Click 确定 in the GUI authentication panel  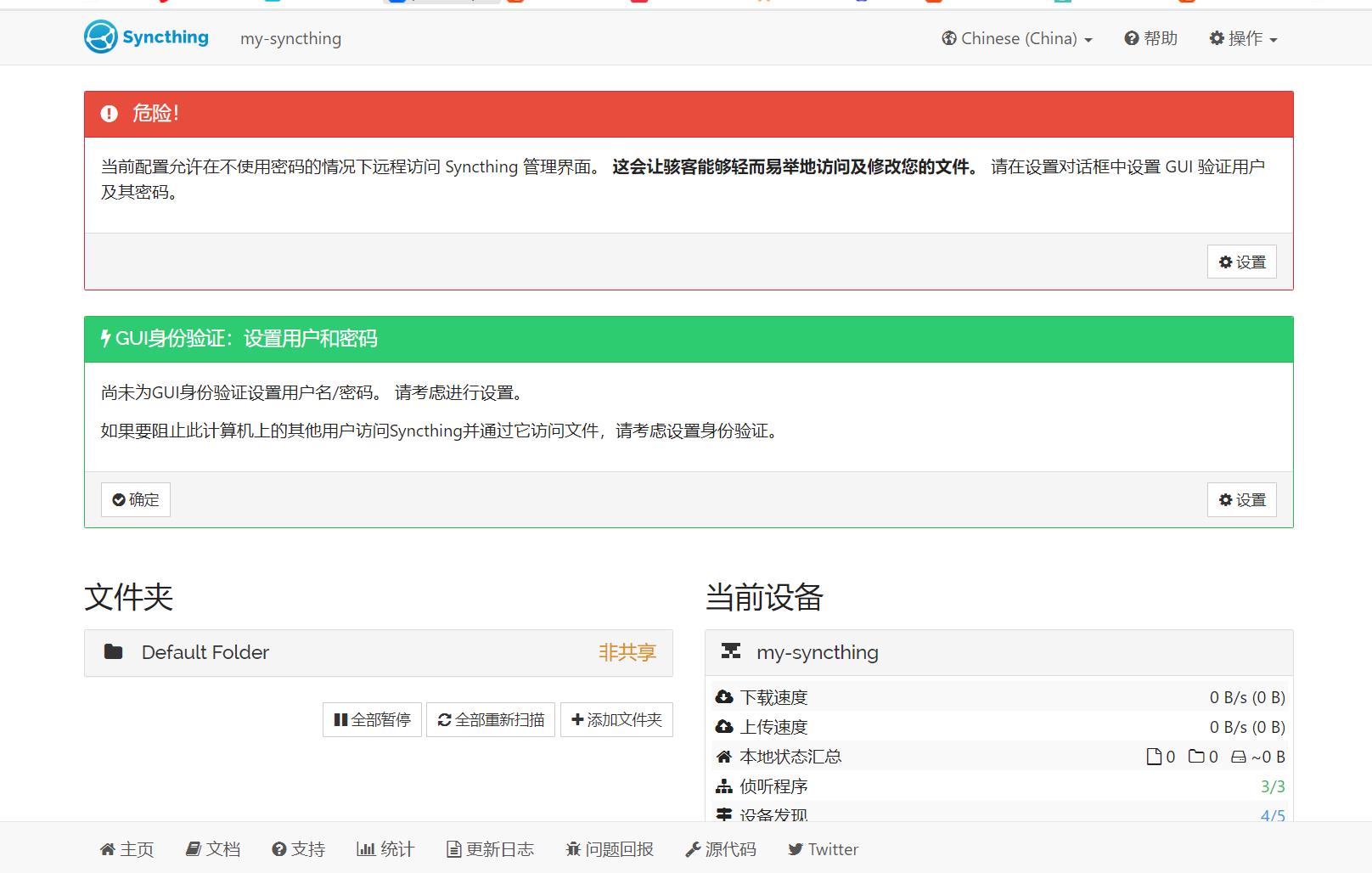click(136, 499)
